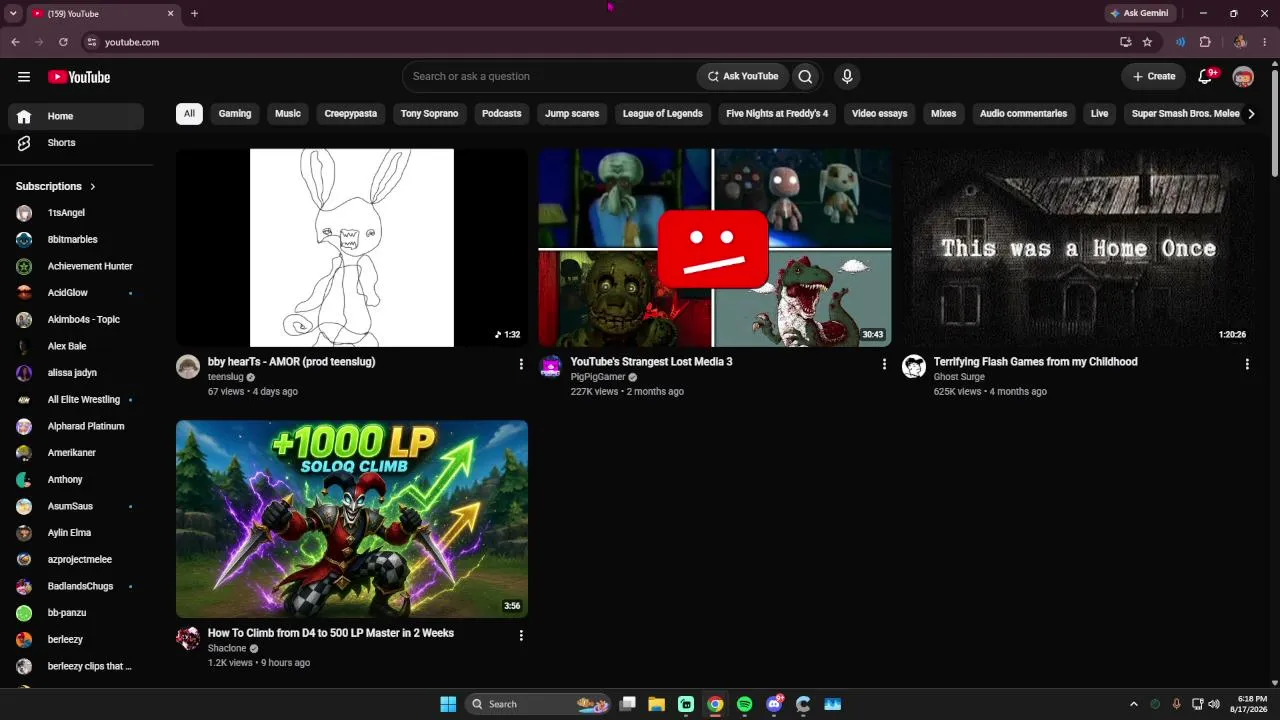This screenshot has height=720, width=1280.
Task: Open the Alpharad Platinum channel
Action: click(76, 426)
